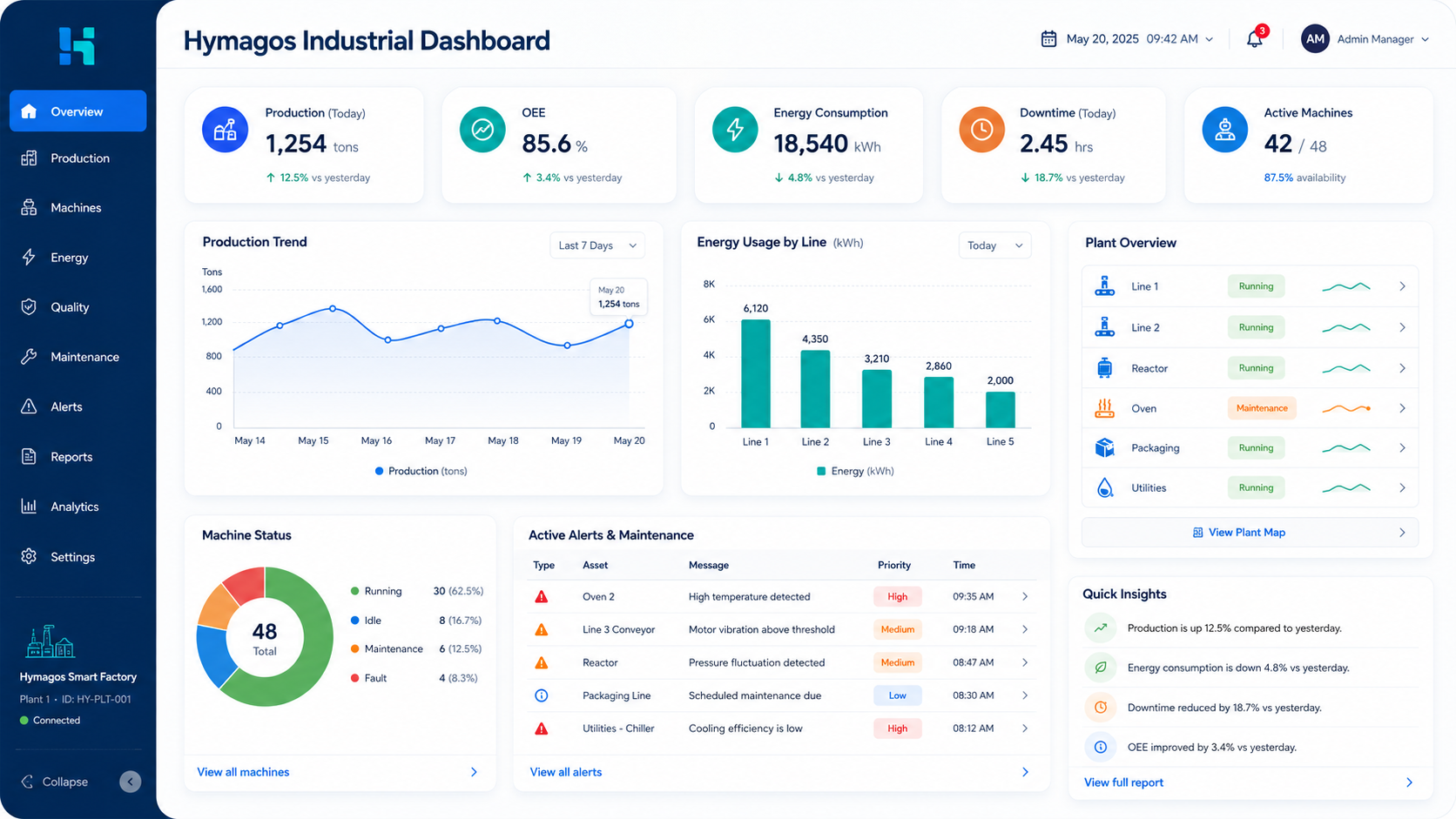Expand the Oven row chevron

click(1402, 408)
